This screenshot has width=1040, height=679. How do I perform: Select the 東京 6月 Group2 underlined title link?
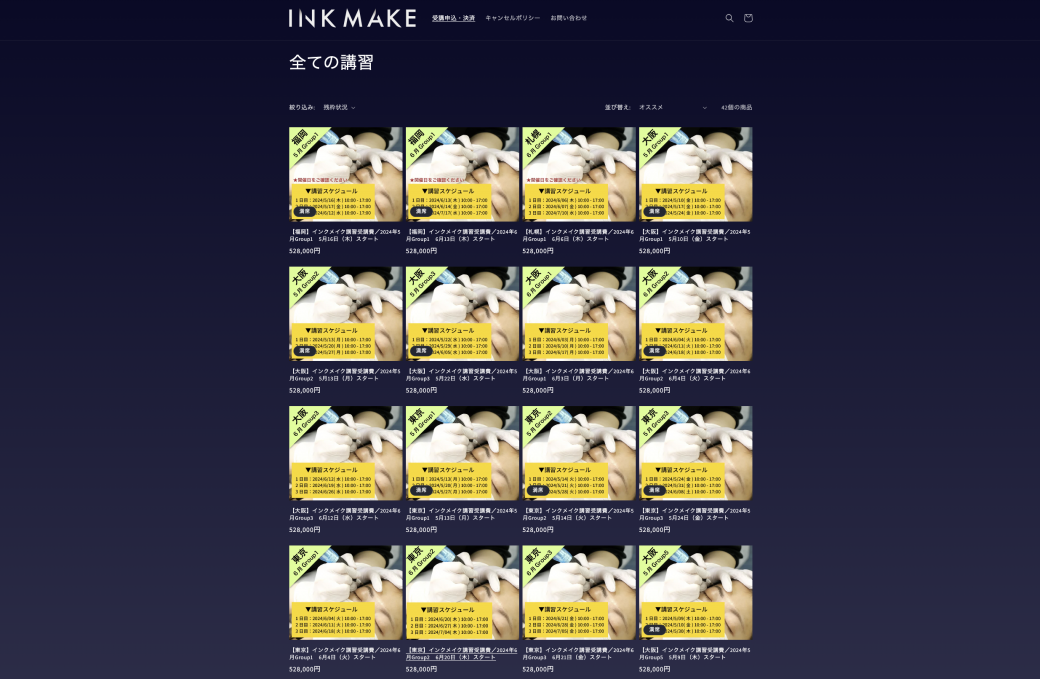click(x=462, y=654)
